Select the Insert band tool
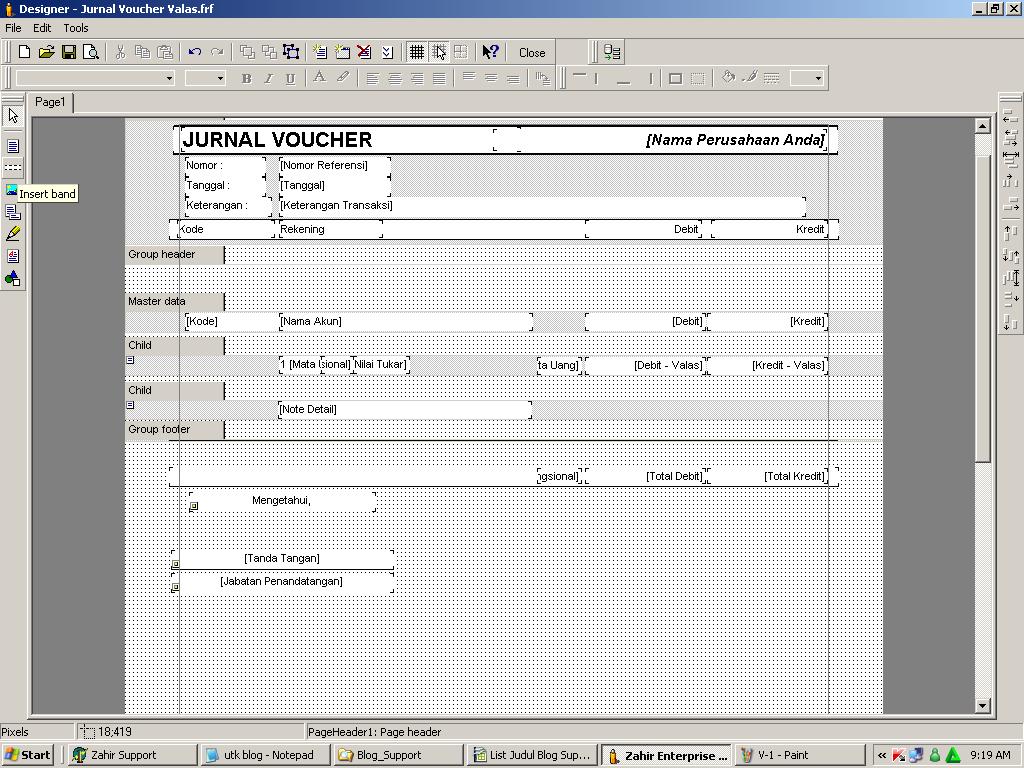This screenshot has width=1024, height=768. click(13, 168)
